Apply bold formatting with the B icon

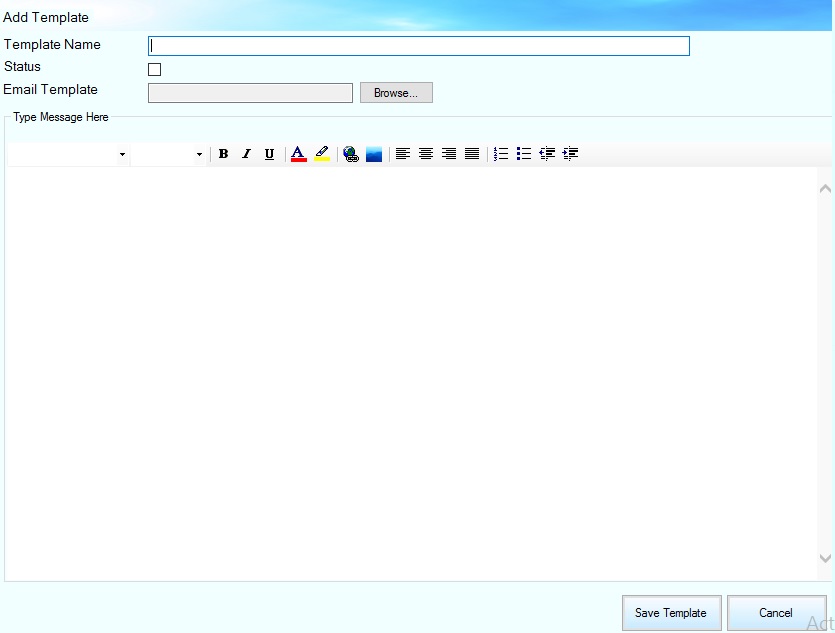coord(224,154)
